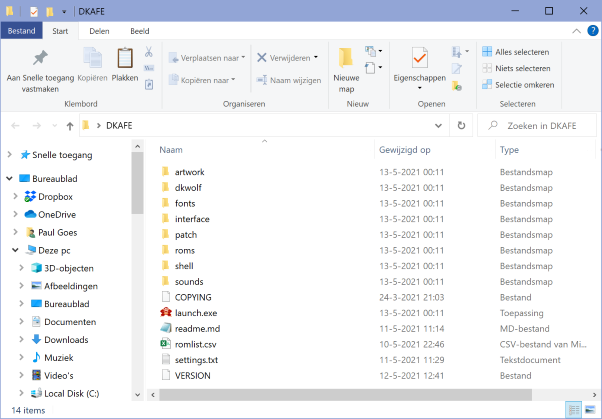
Task: Expand the Downloads tree node
Action: coord(22,340)
